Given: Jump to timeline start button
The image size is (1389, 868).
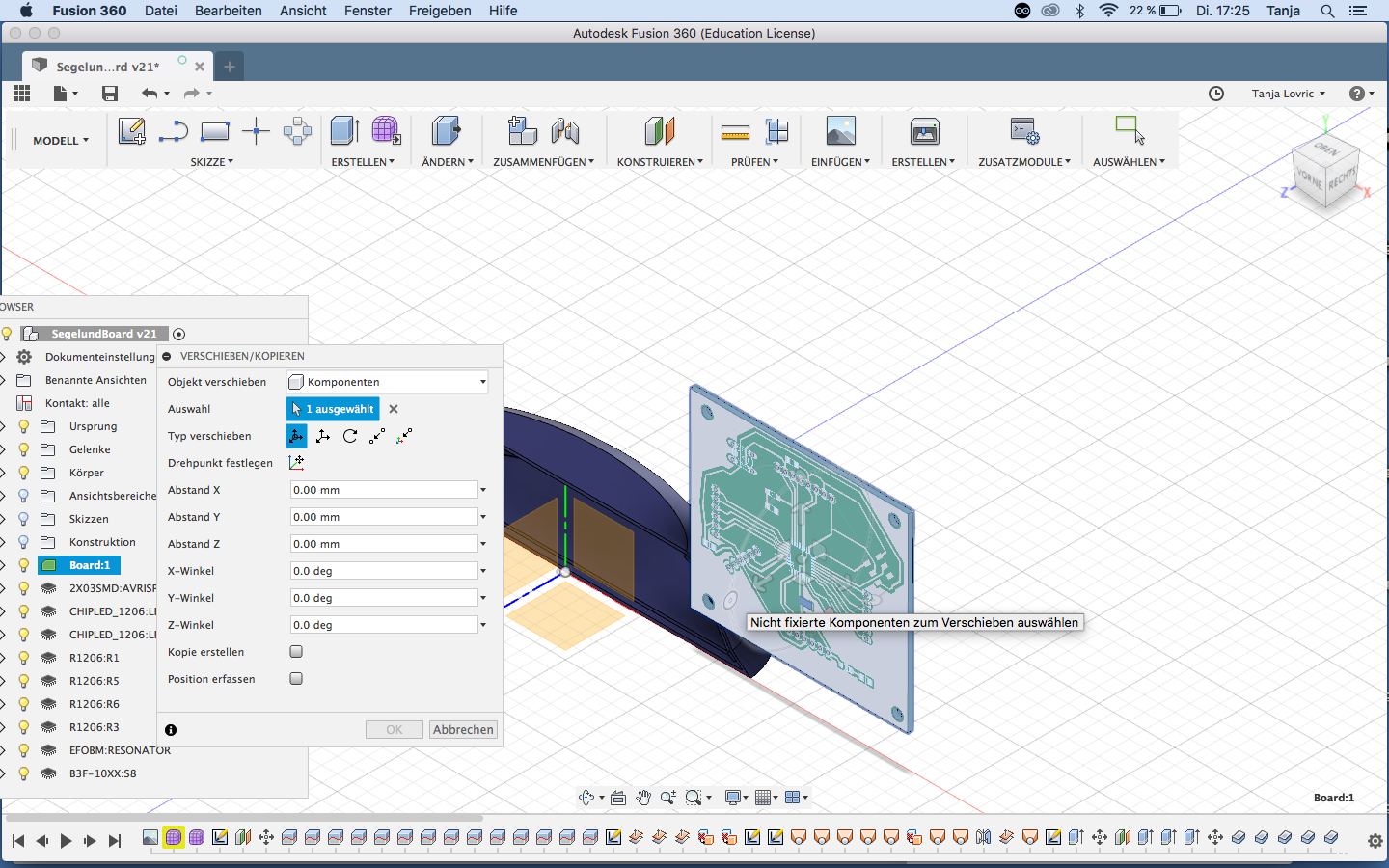Looking at the screenshot, I should (17, 841).
